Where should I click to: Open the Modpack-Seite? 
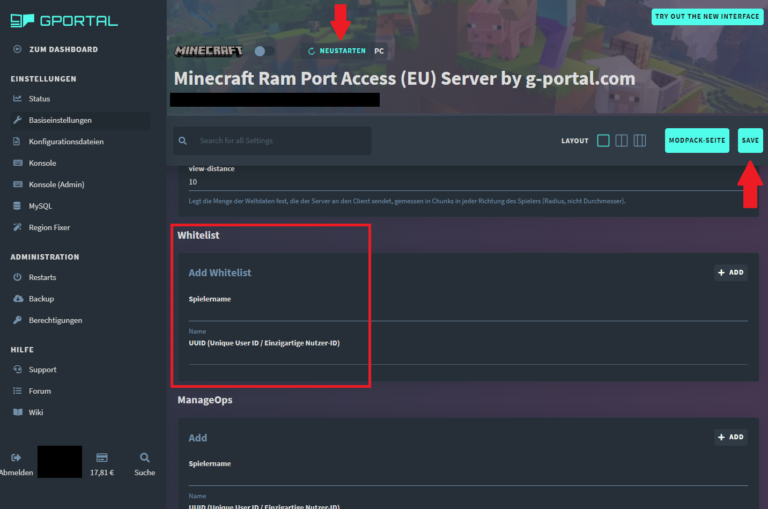pos(696,141)
